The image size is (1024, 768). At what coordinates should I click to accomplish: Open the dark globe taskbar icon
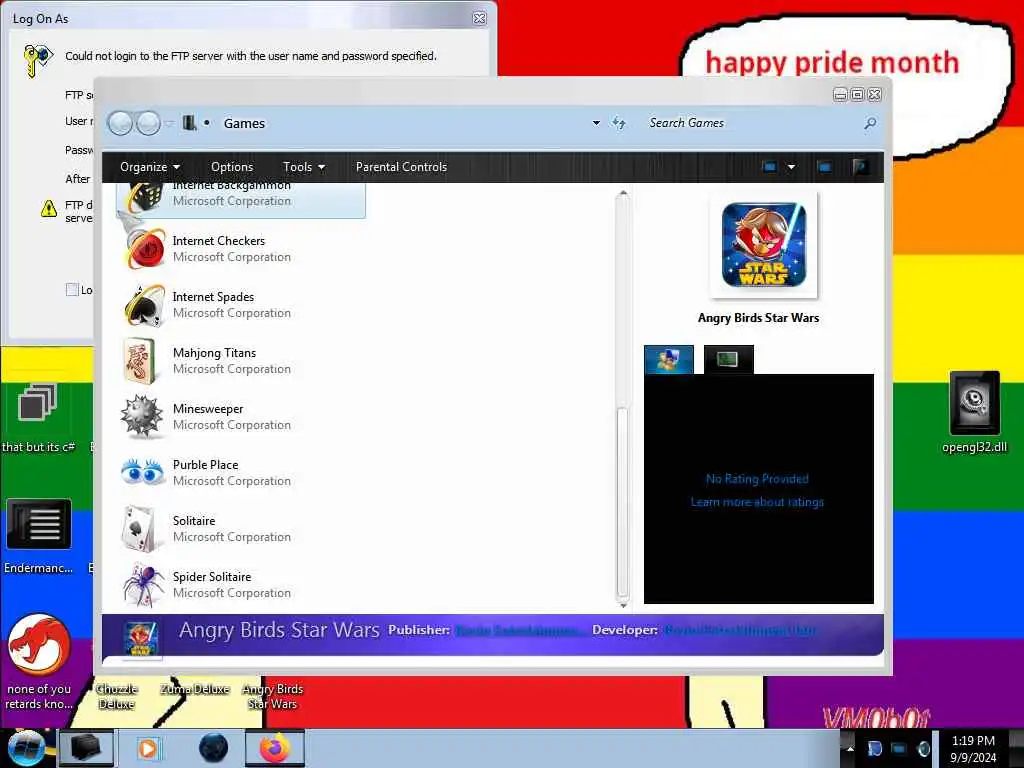[x=213, y=748]
